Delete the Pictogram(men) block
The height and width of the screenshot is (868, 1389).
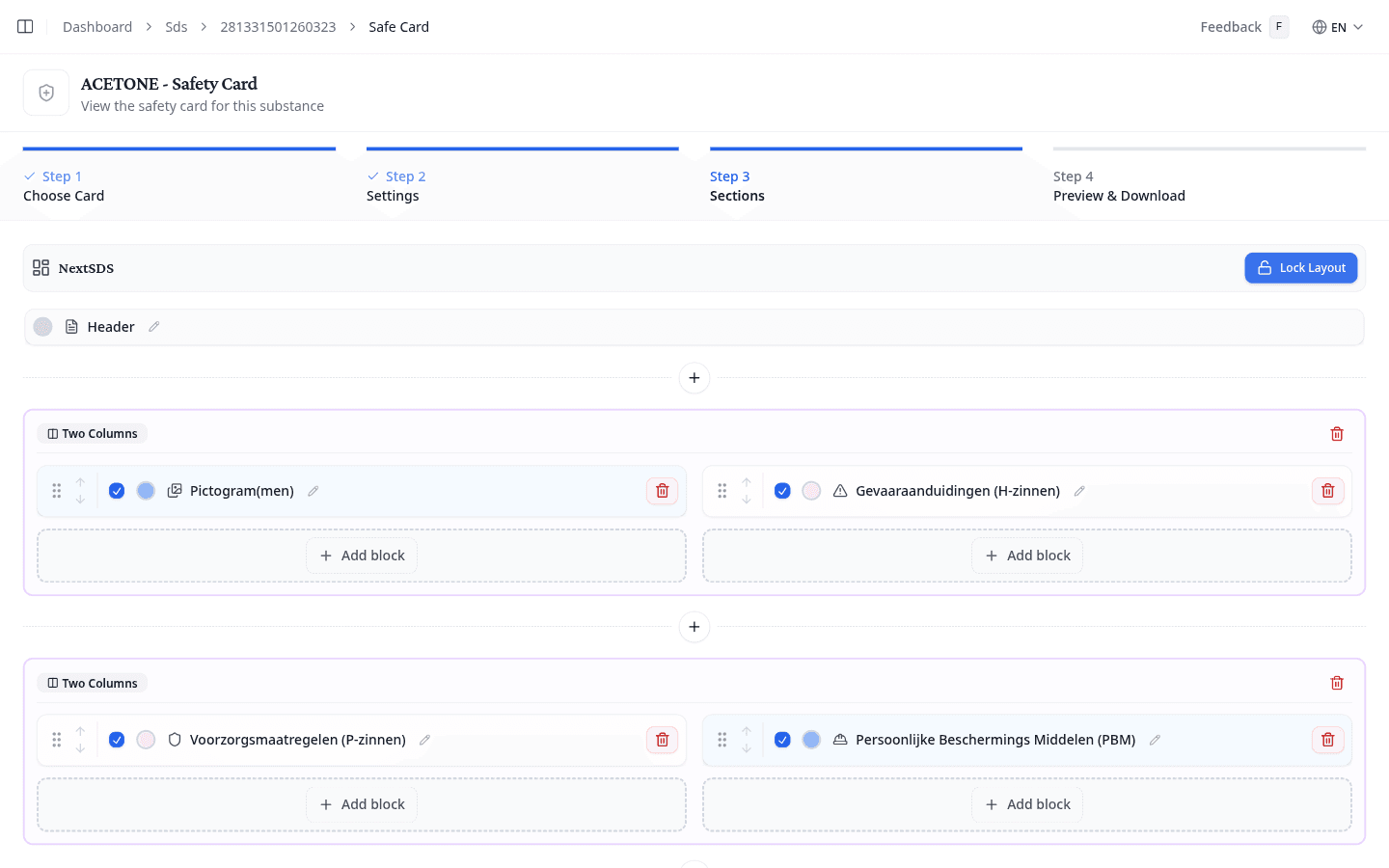[662, 491]
